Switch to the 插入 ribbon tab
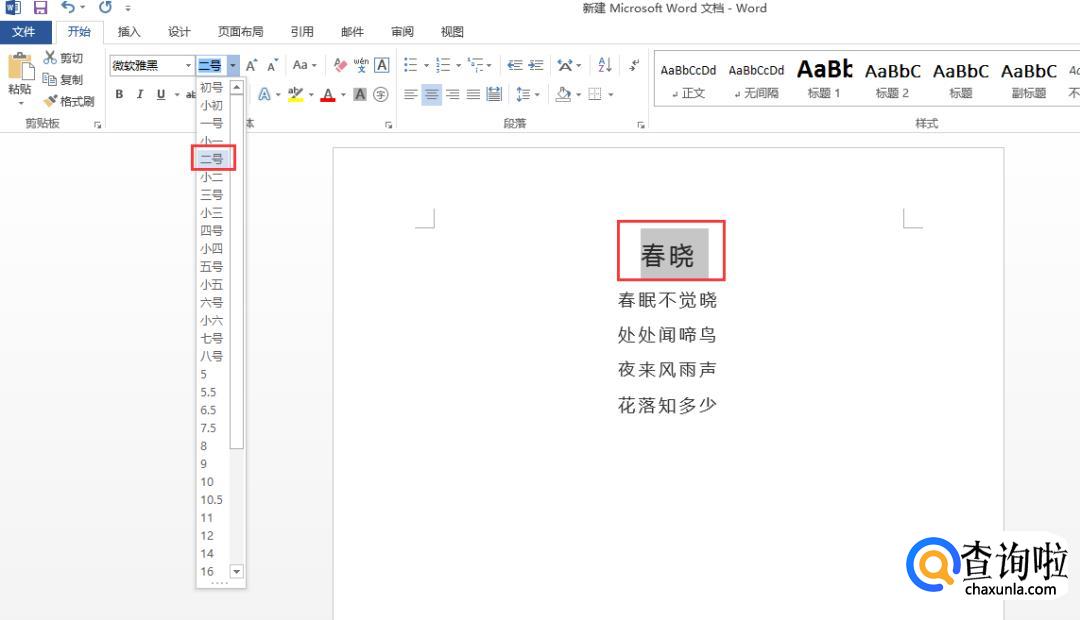 pos(129,32)
